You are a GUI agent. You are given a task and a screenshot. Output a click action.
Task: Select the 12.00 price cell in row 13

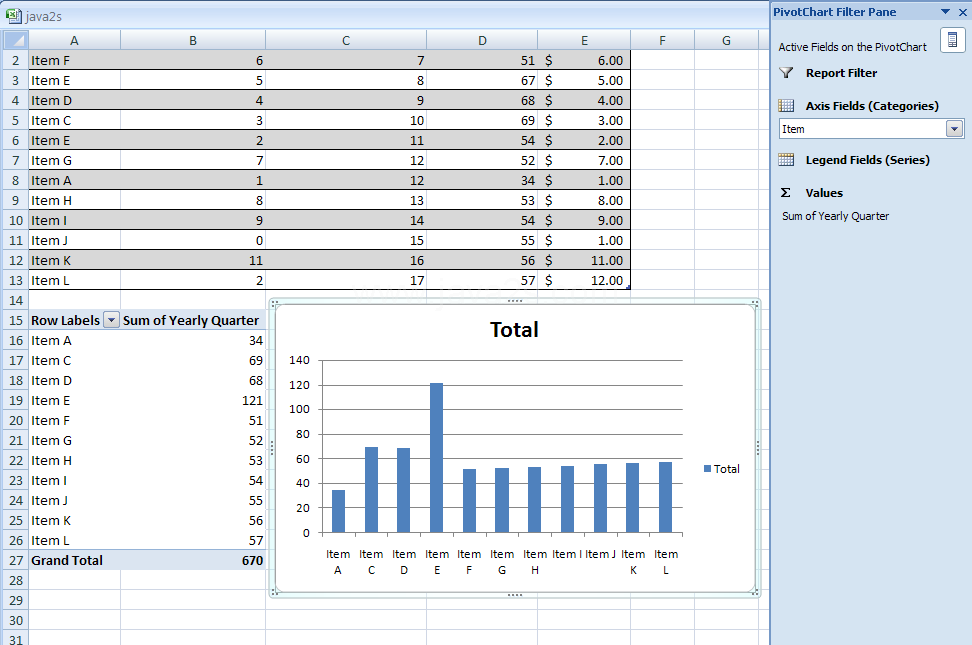584,280
